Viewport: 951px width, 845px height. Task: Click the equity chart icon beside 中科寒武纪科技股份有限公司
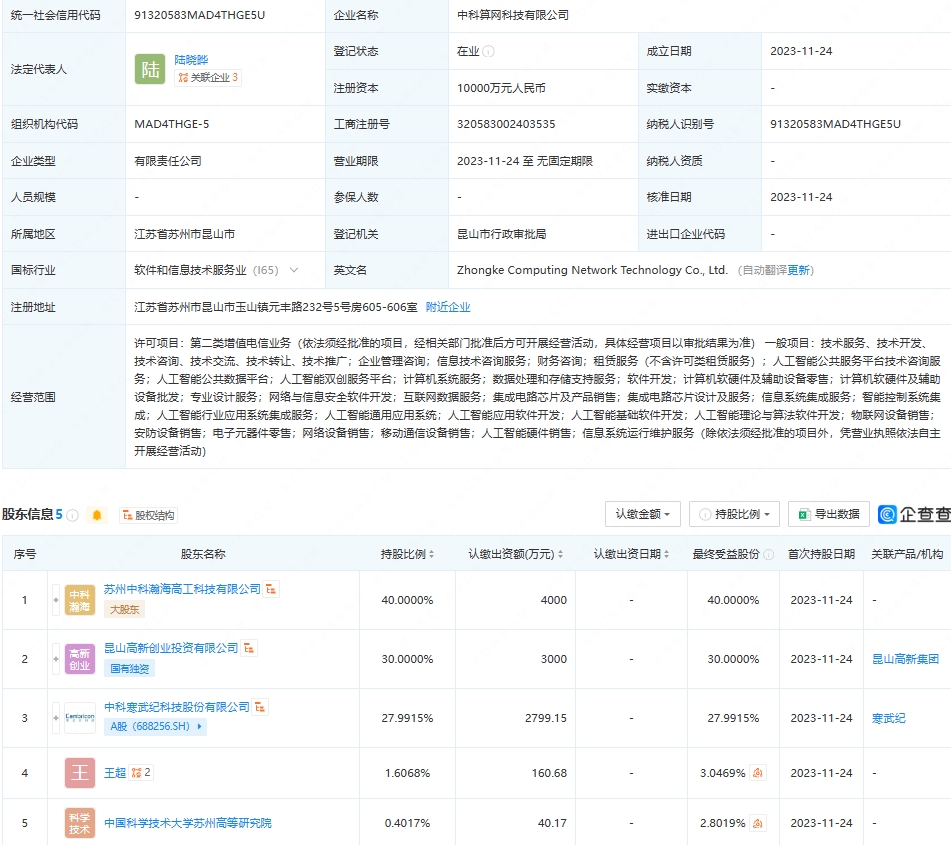click(x=260, y=707)
